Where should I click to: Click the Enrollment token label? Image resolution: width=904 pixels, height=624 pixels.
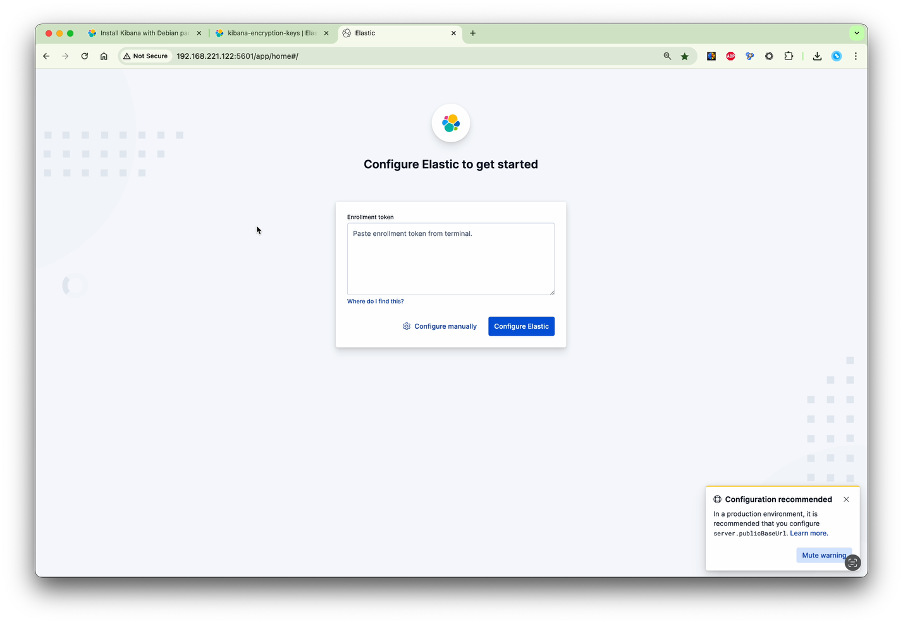(370, 217)
